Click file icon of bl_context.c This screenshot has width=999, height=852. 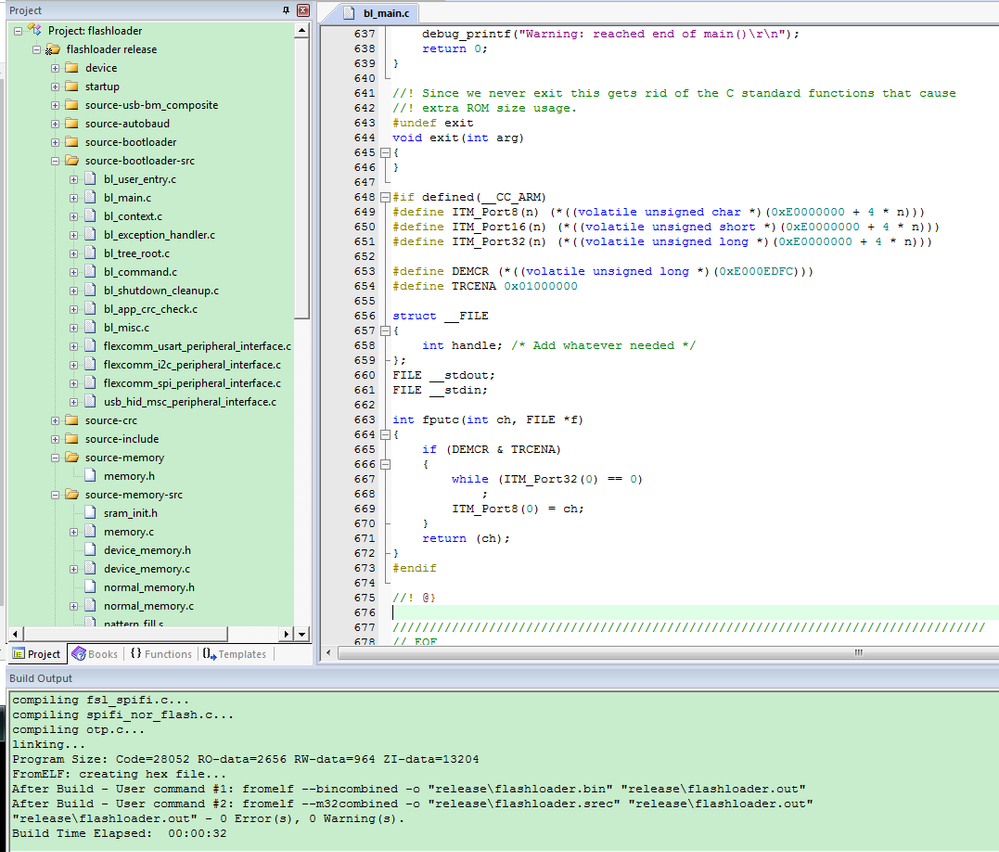(x=90, y=216)
